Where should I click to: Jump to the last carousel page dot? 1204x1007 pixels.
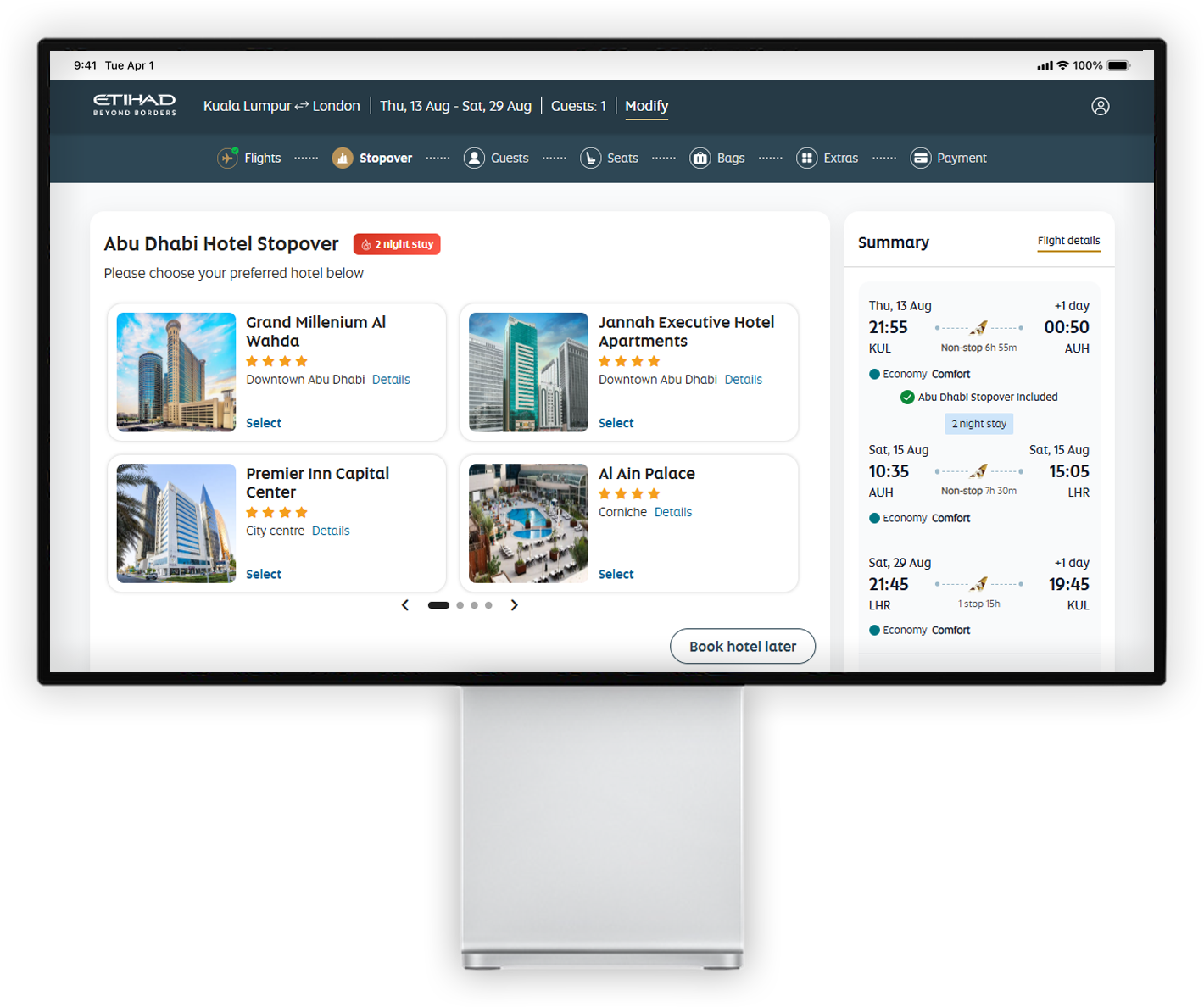488,605
